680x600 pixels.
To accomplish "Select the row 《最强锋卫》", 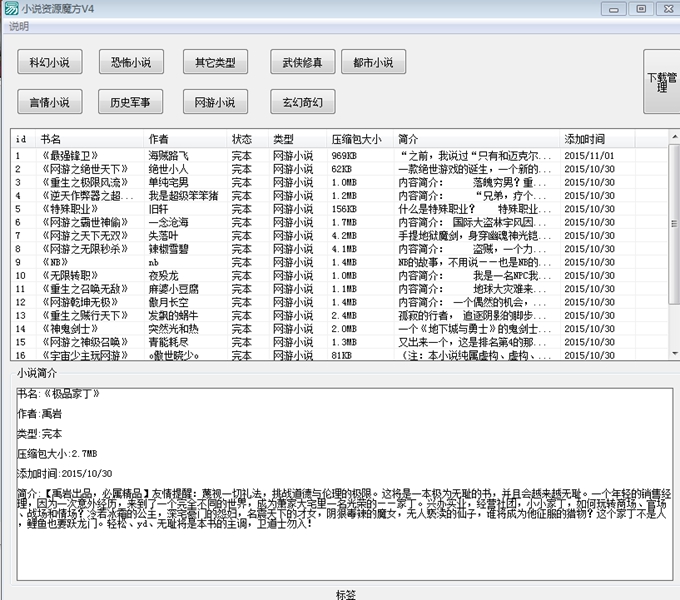I will (x=339, y=156).
